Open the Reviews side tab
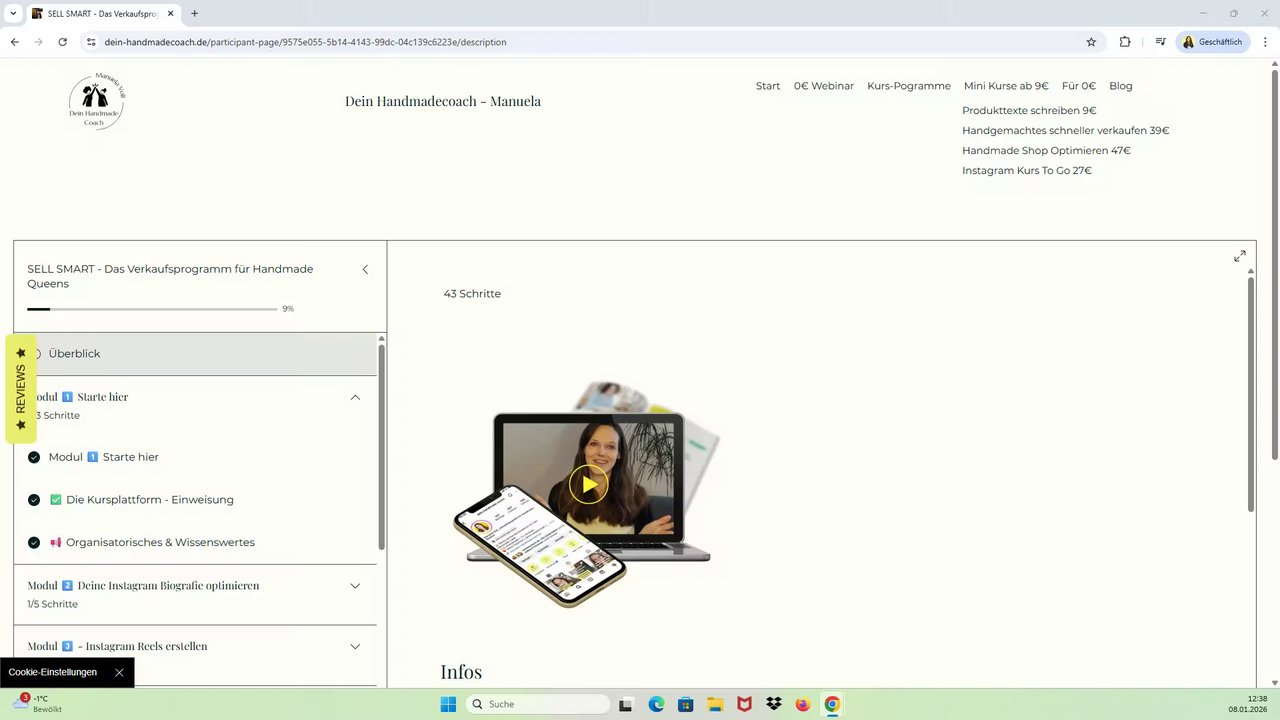This screenshot has height=720, width=1280. coord(21,389)
